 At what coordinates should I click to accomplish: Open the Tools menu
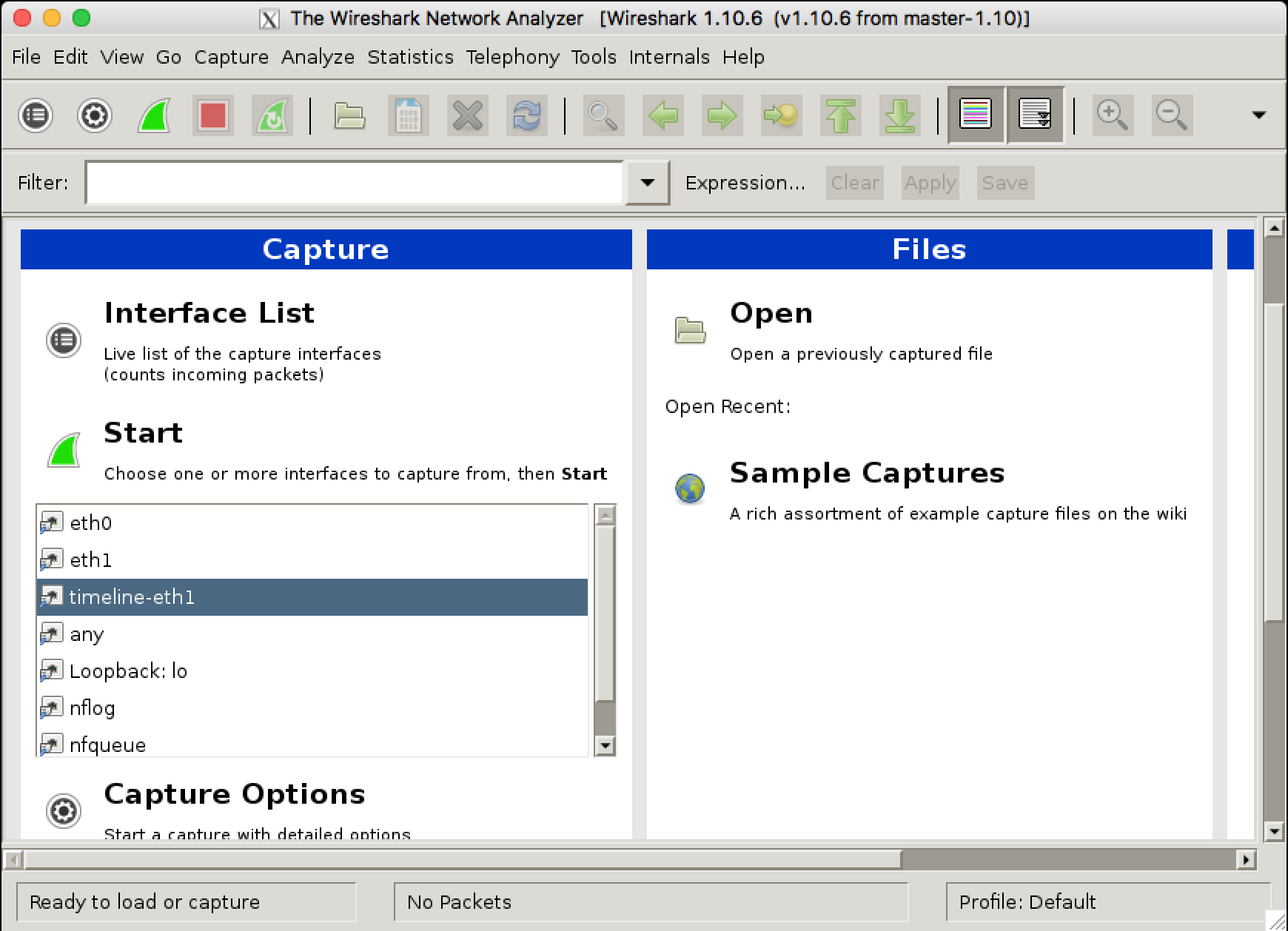(x=594, y=57)
